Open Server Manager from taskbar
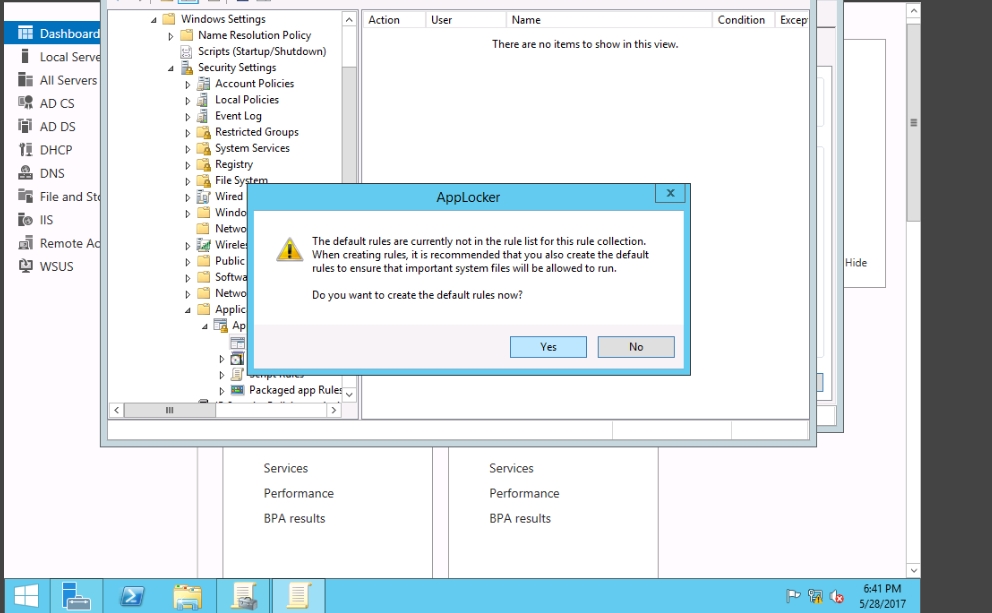This screenshot has height=613, width=992. click(76, 596)
